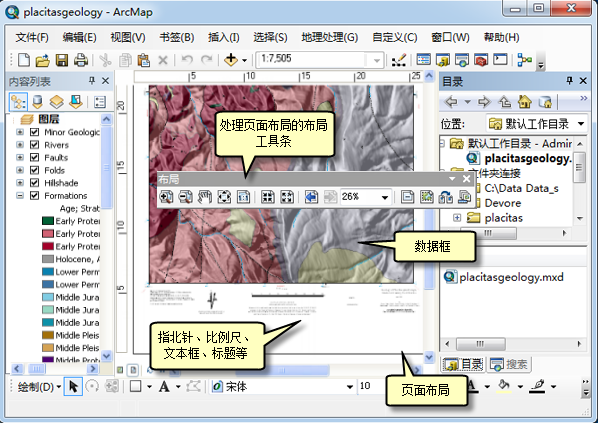
Task: Click the fill color paint bucket icon
Action: 504,386
